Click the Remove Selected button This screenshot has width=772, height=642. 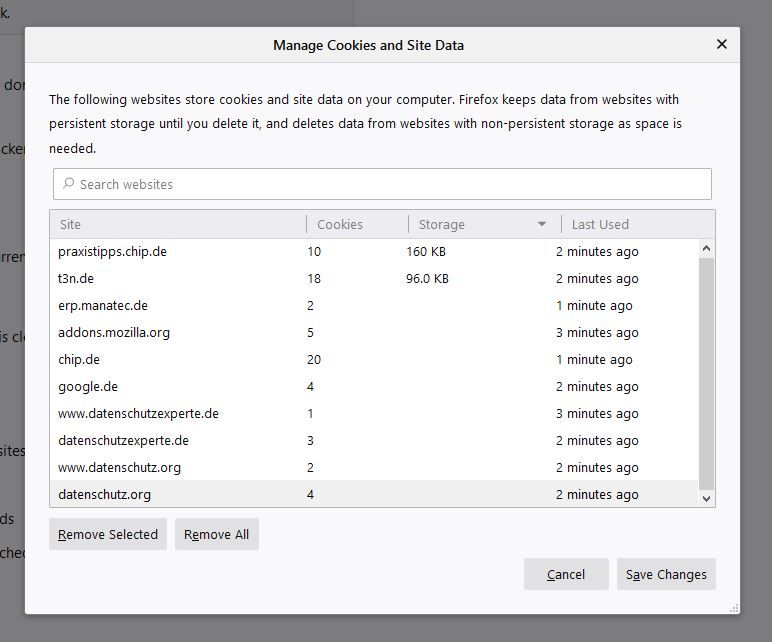coord(108,534)
